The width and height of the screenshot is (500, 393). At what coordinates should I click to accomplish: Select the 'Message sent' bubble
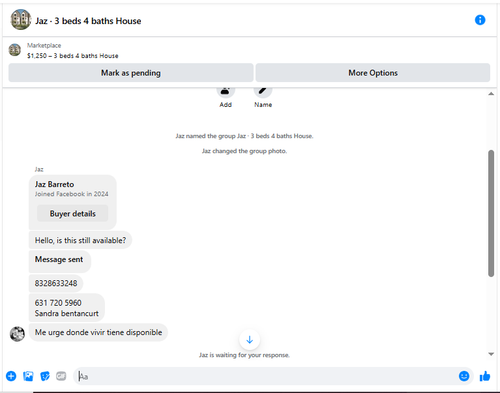[60, 262]
